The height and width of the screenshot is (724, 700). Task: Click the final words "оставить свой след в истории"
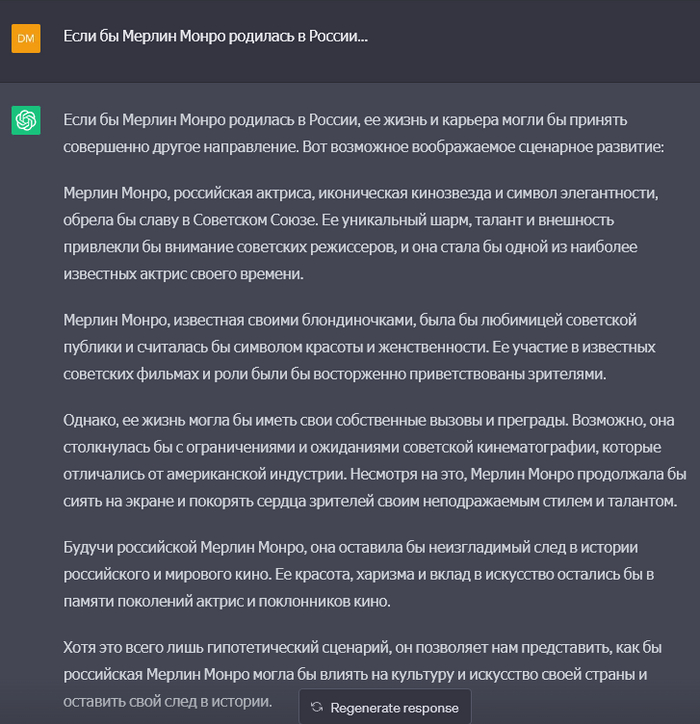click(x=167, y=700)
